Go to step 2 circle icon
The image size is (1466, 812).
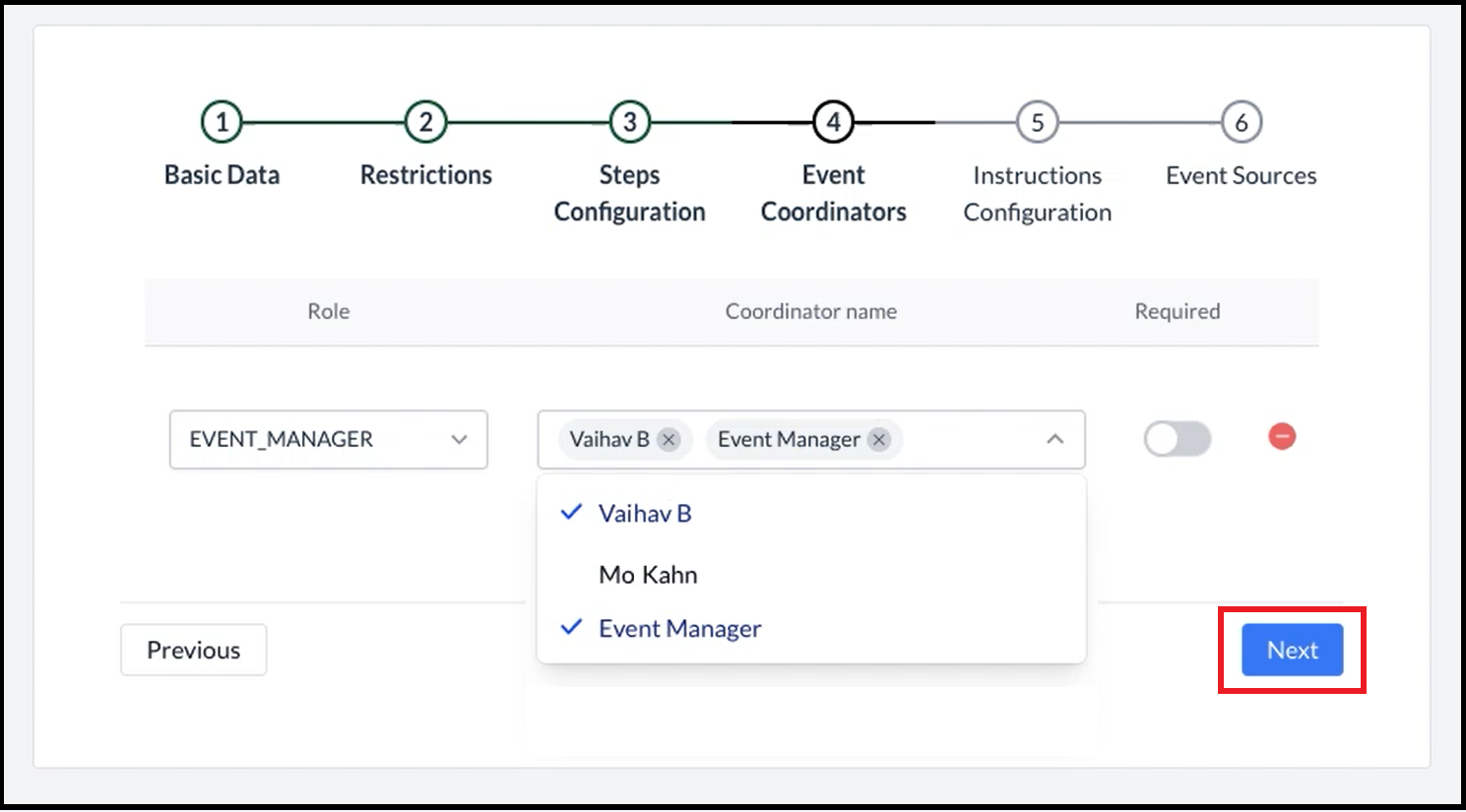point(425,122)
